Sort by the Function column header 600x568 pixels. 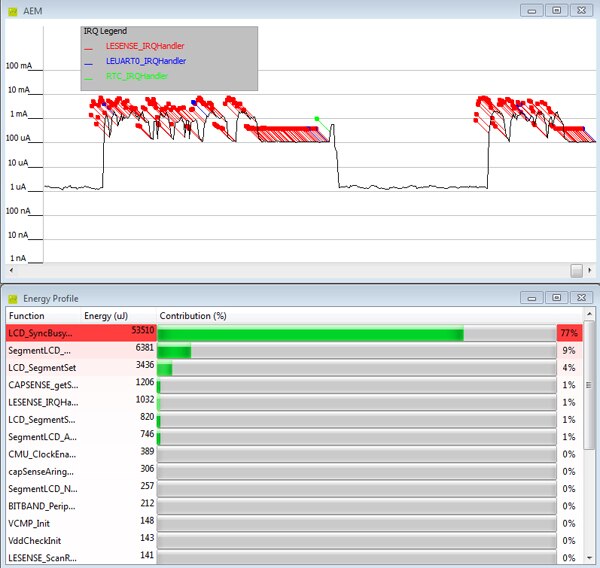point(27,316)
